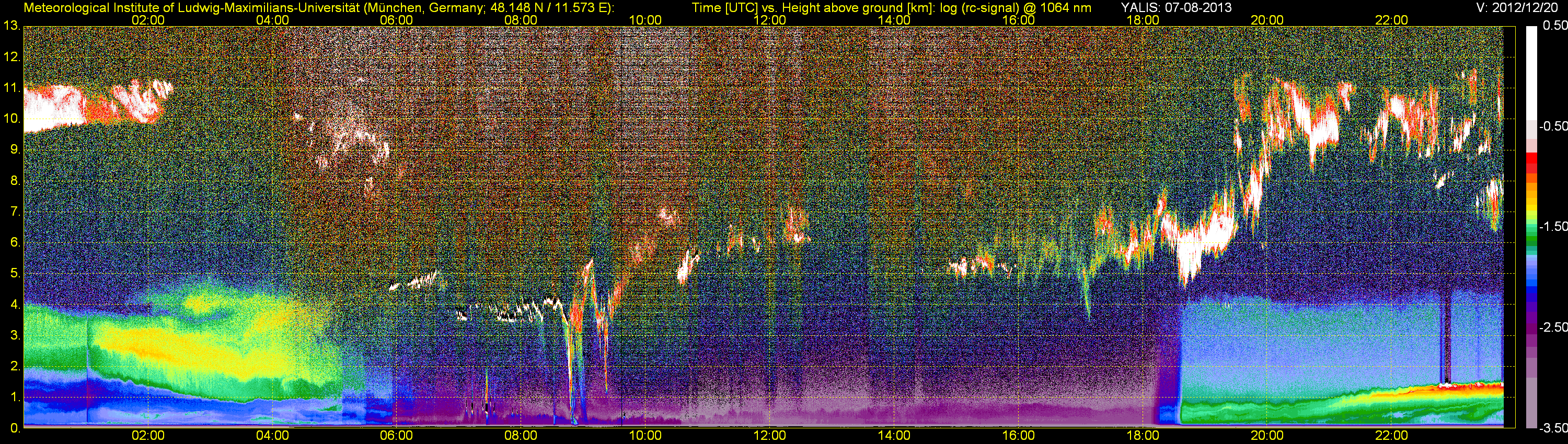Click the '13.' height axis label
Viewport: 1568px width, 444px height.
pyautogui.click(x=11, y=26)
